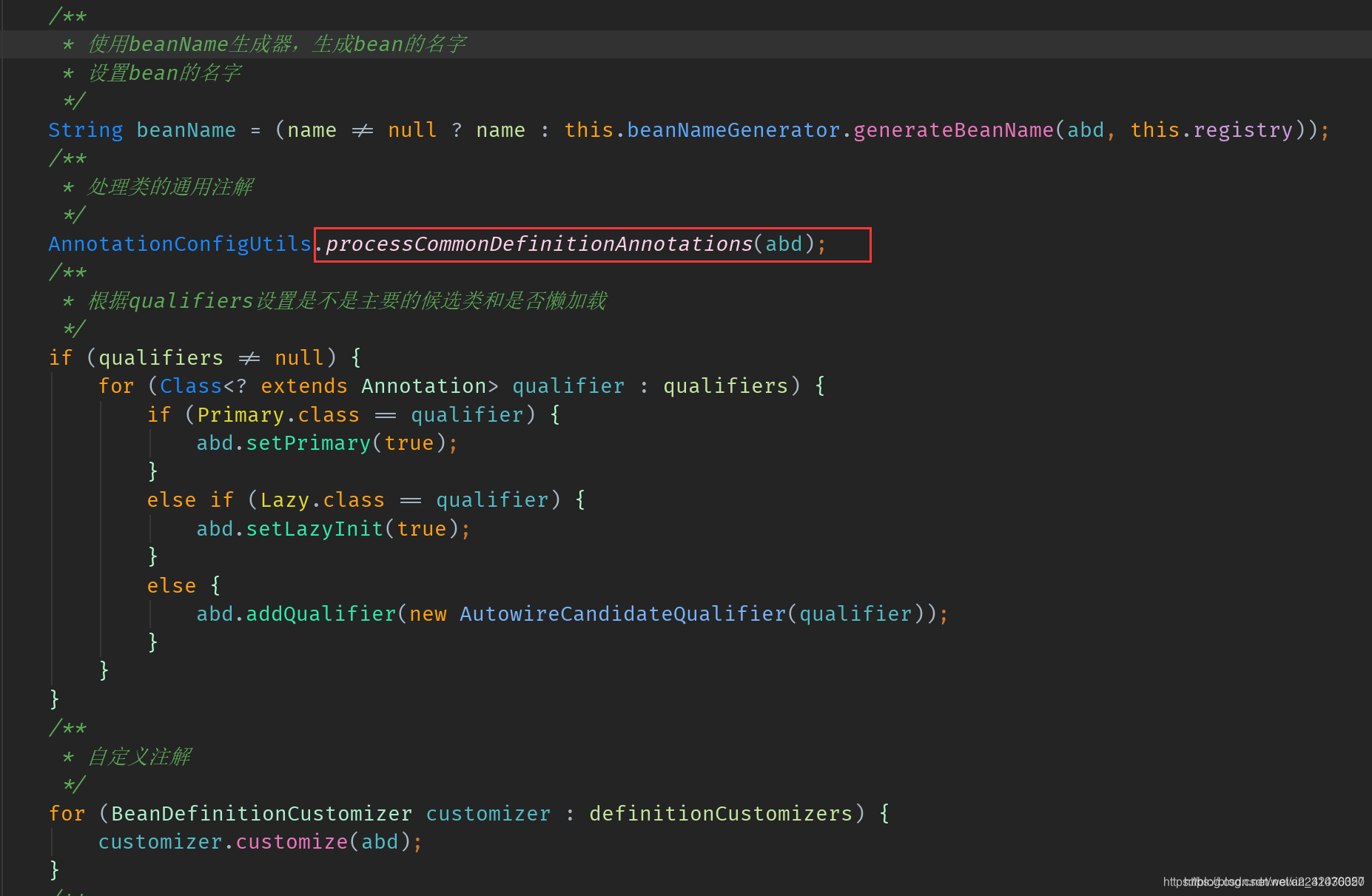Viewport: 1372px width, 896px height.
Task: Click the comment starting '根据qualifiers设置'
Action: tap(347, 301)
